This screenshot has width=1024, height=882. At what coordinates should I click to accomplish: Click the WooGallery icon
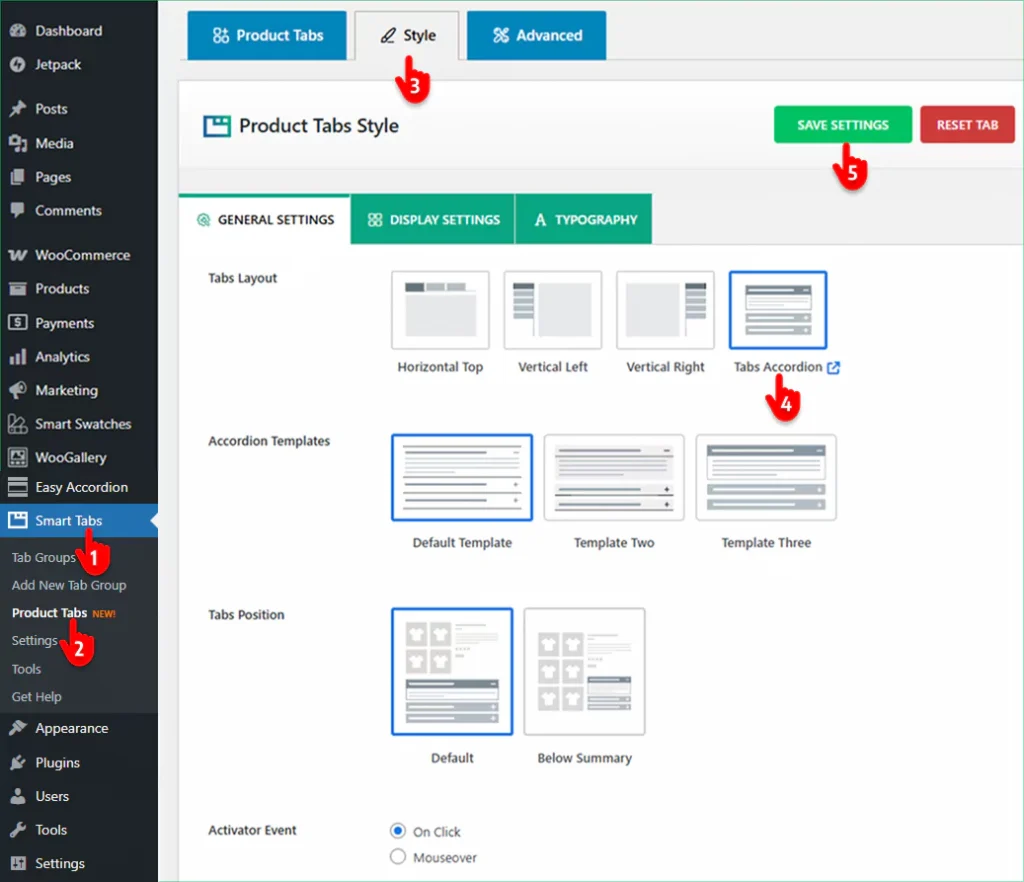coord(18,457)
